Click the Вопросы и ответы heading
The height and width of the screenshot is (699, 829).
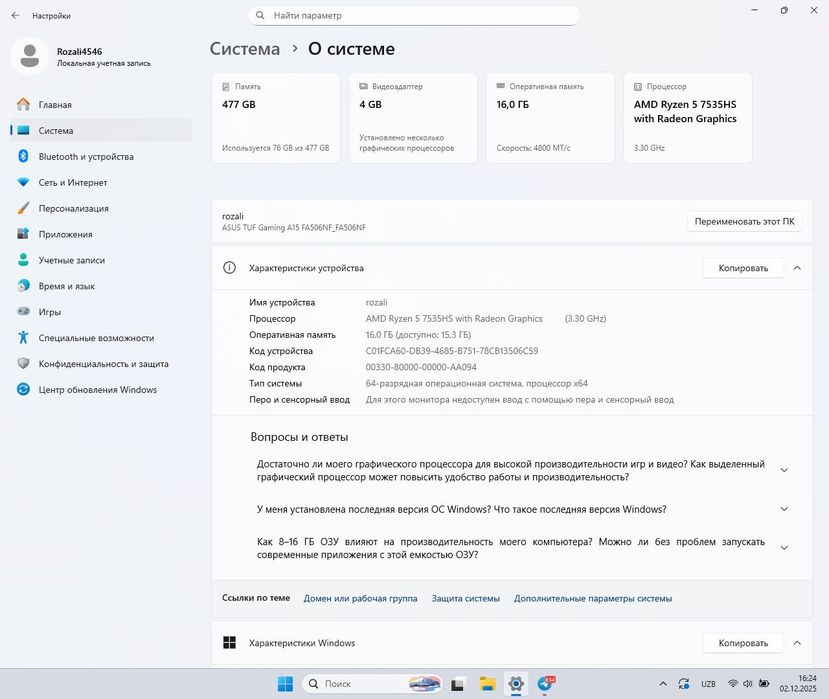click(x=299, y=437)
